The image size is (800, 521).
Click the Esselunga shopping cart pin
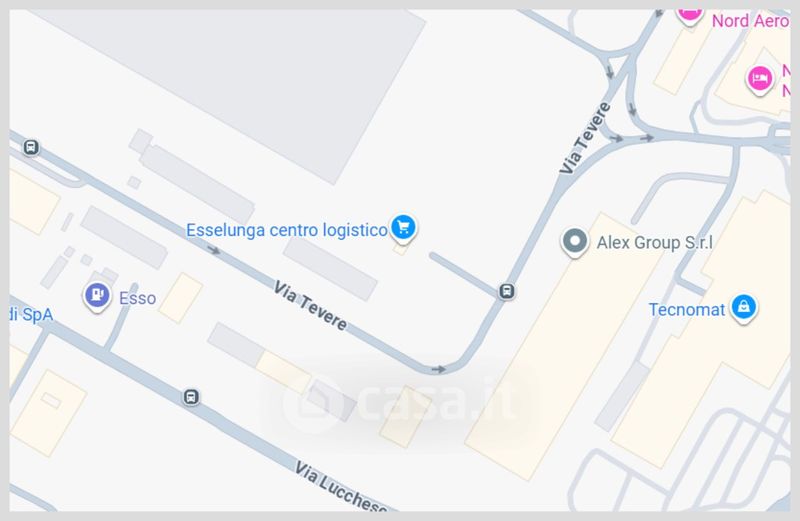(404, 228)
